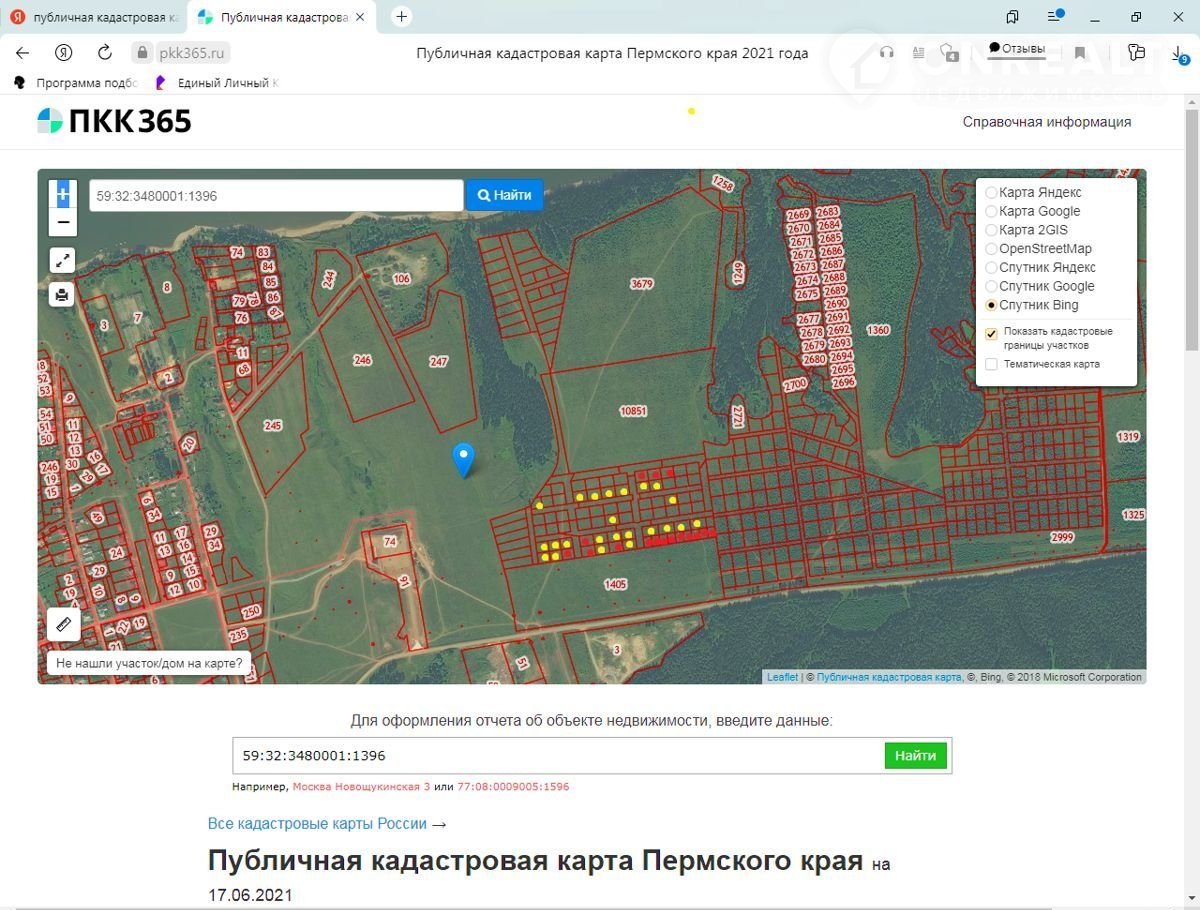Open the Все кадастровые карты России link

tap(326, 824)
